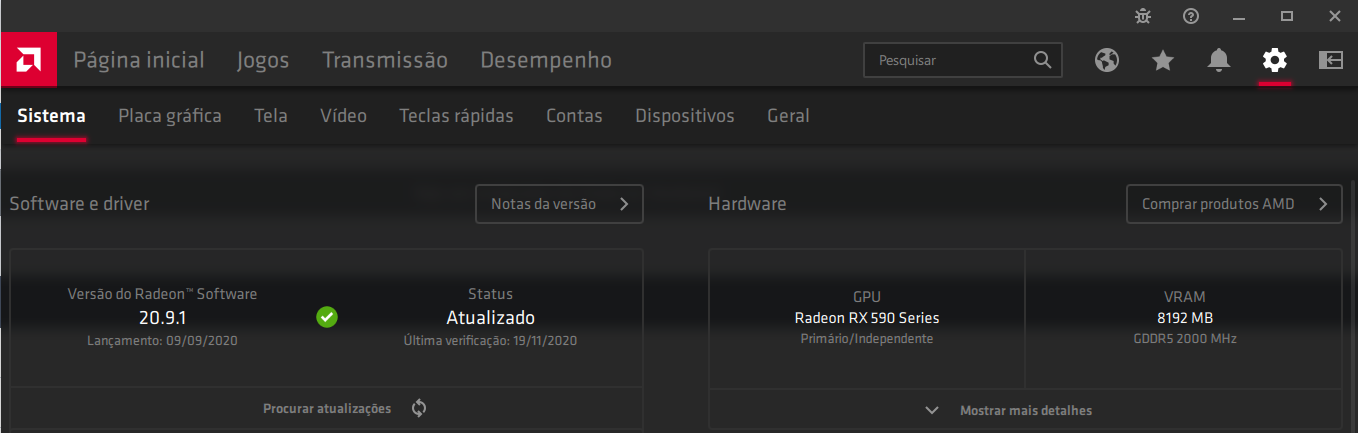Open the favorites star icon
The height and width of the screenshot is (433, 1358).
pos(1162,60)
